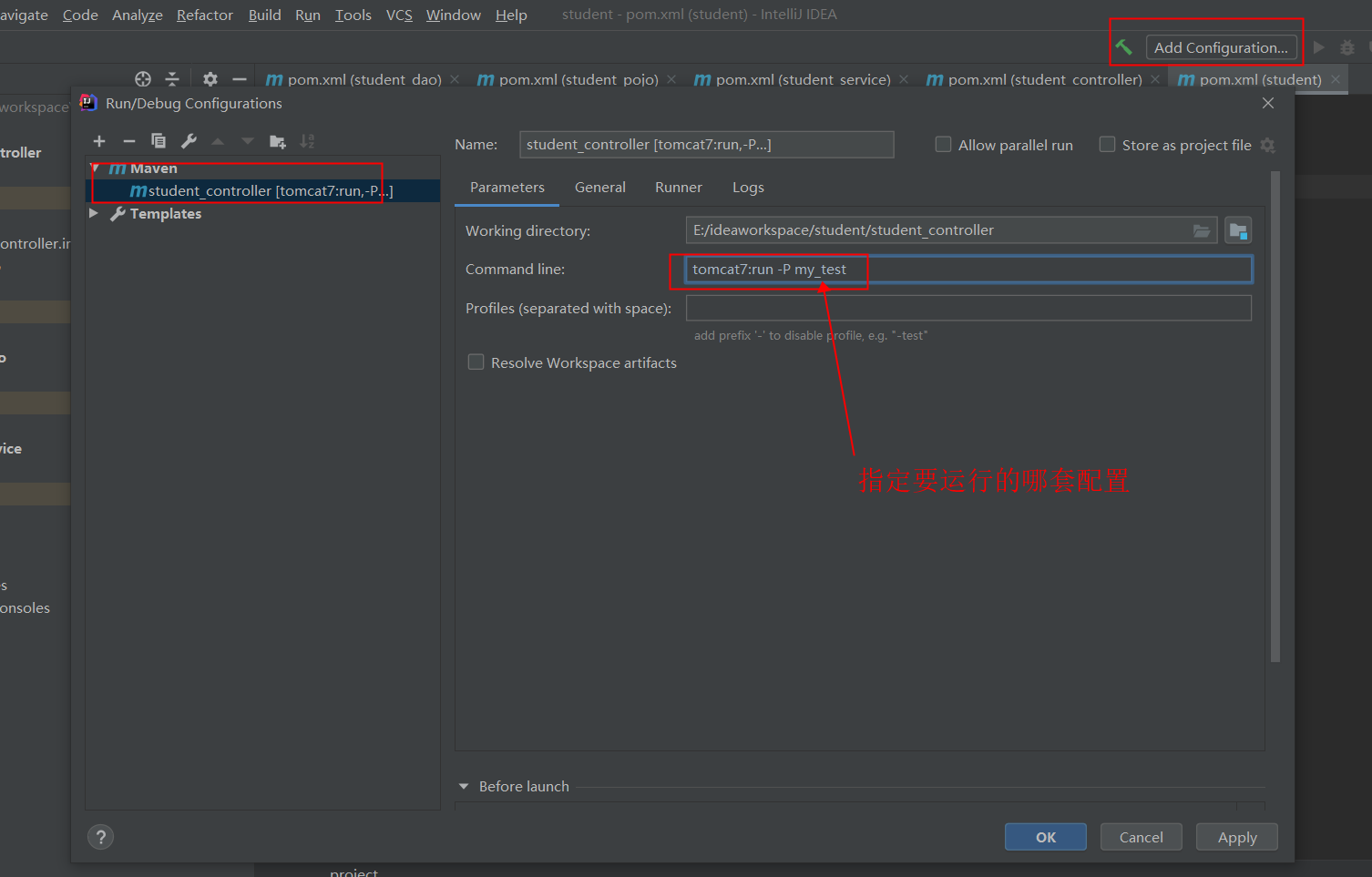Click the Name input field
The image size is (1372, 877).
pos(707,144)
